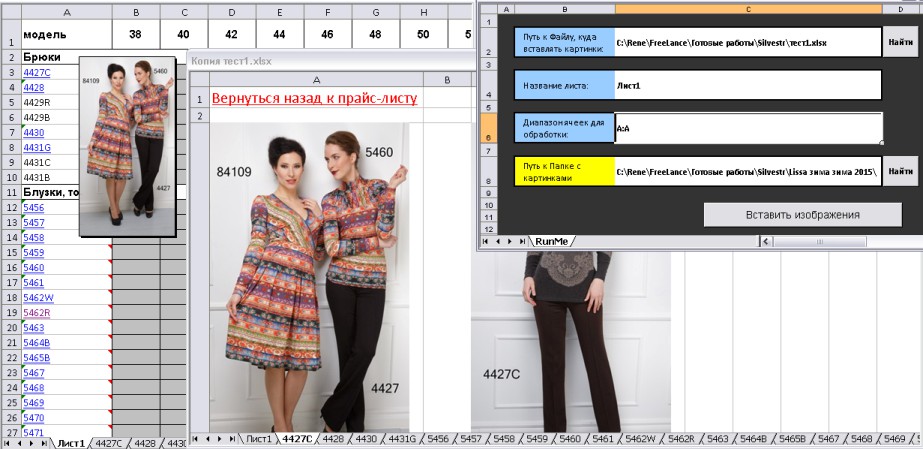Select size header cell 44
Image resolution: width=923 pixels, height=449 pixels.
(x=280, y=35)
